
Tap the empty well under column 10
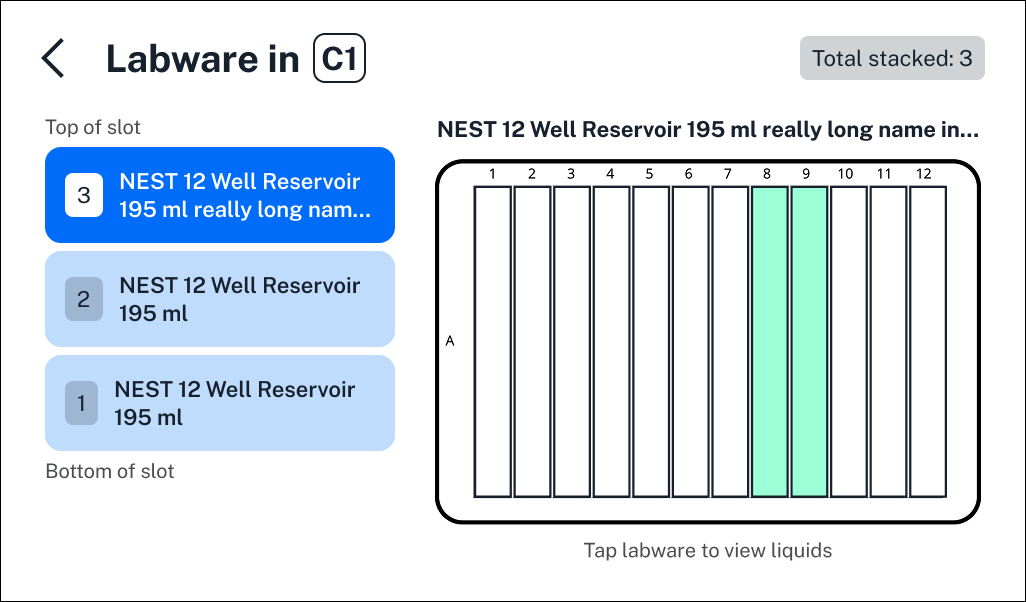[x=849, y=342]
